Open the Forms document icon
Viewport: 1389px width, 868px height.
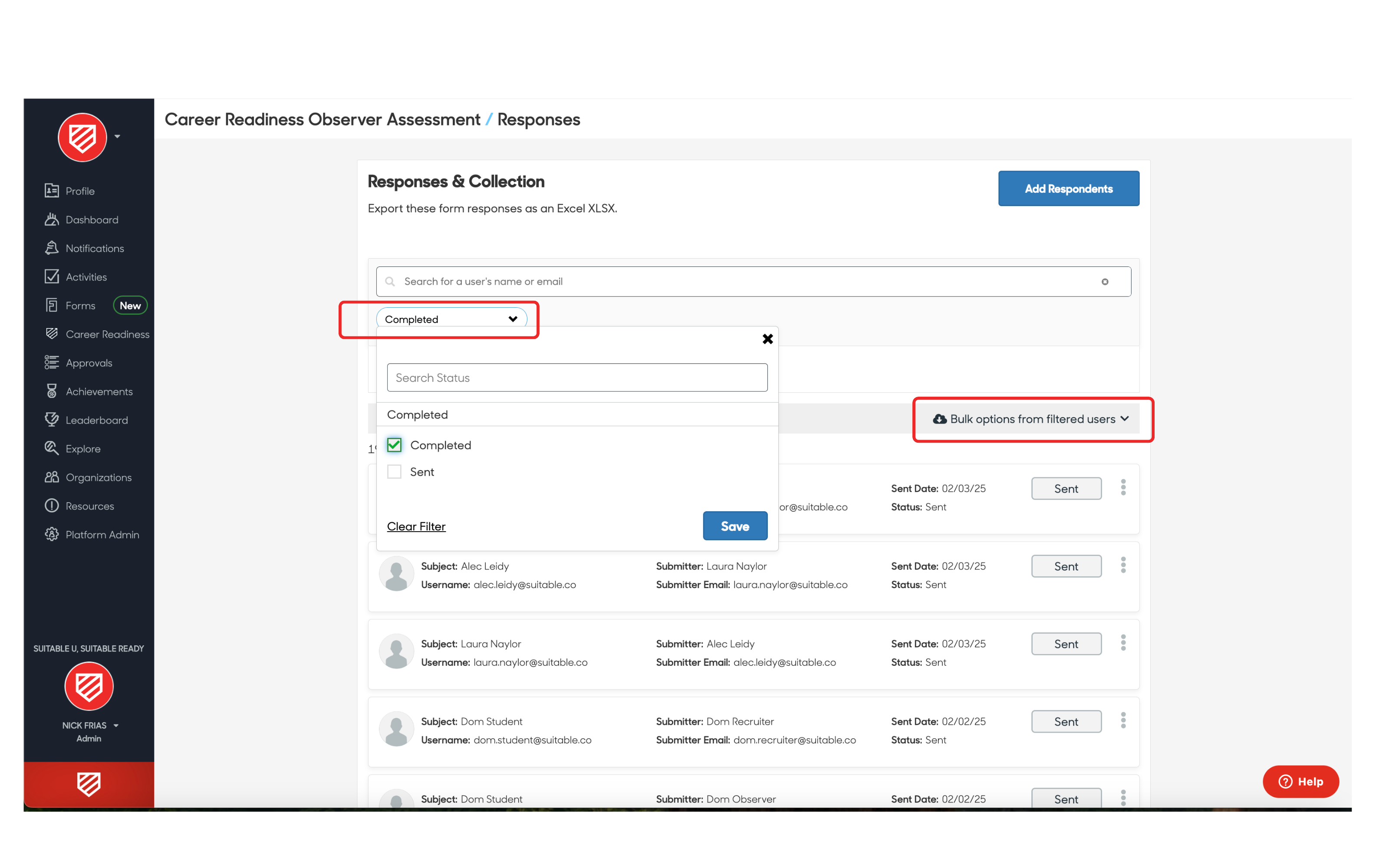tap(52, 306)
